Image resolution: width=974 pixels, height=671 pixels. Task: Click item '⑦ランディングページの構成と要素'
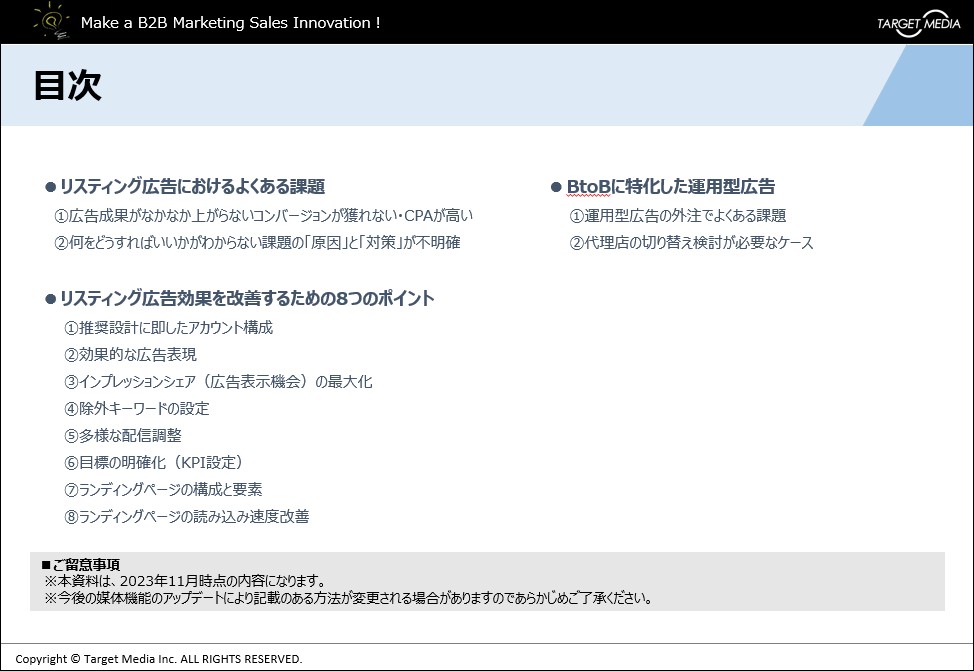click(x=163, y=490)
